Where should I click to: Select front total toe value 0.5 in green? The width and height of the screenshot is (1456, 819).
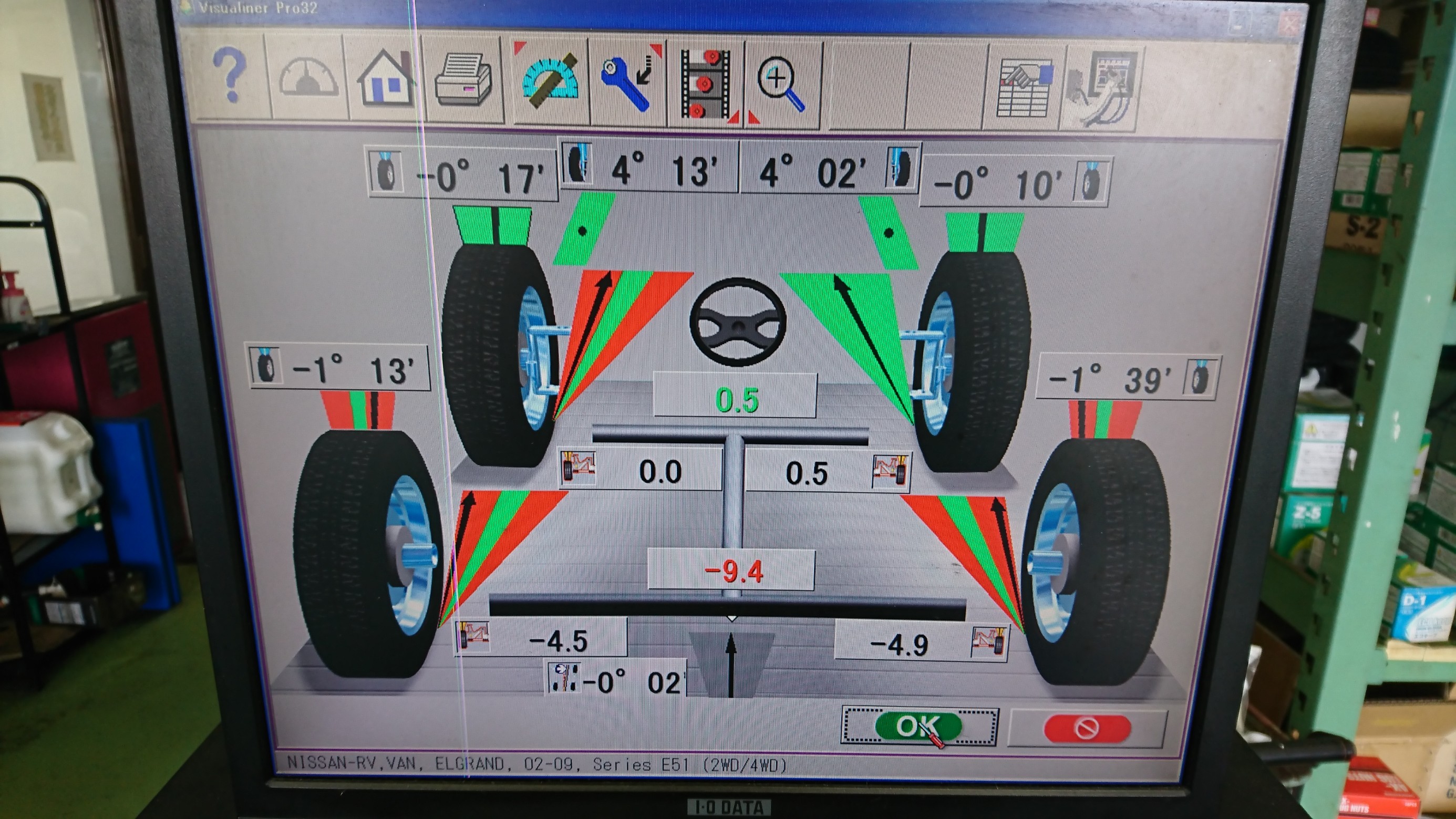point(736,400)
